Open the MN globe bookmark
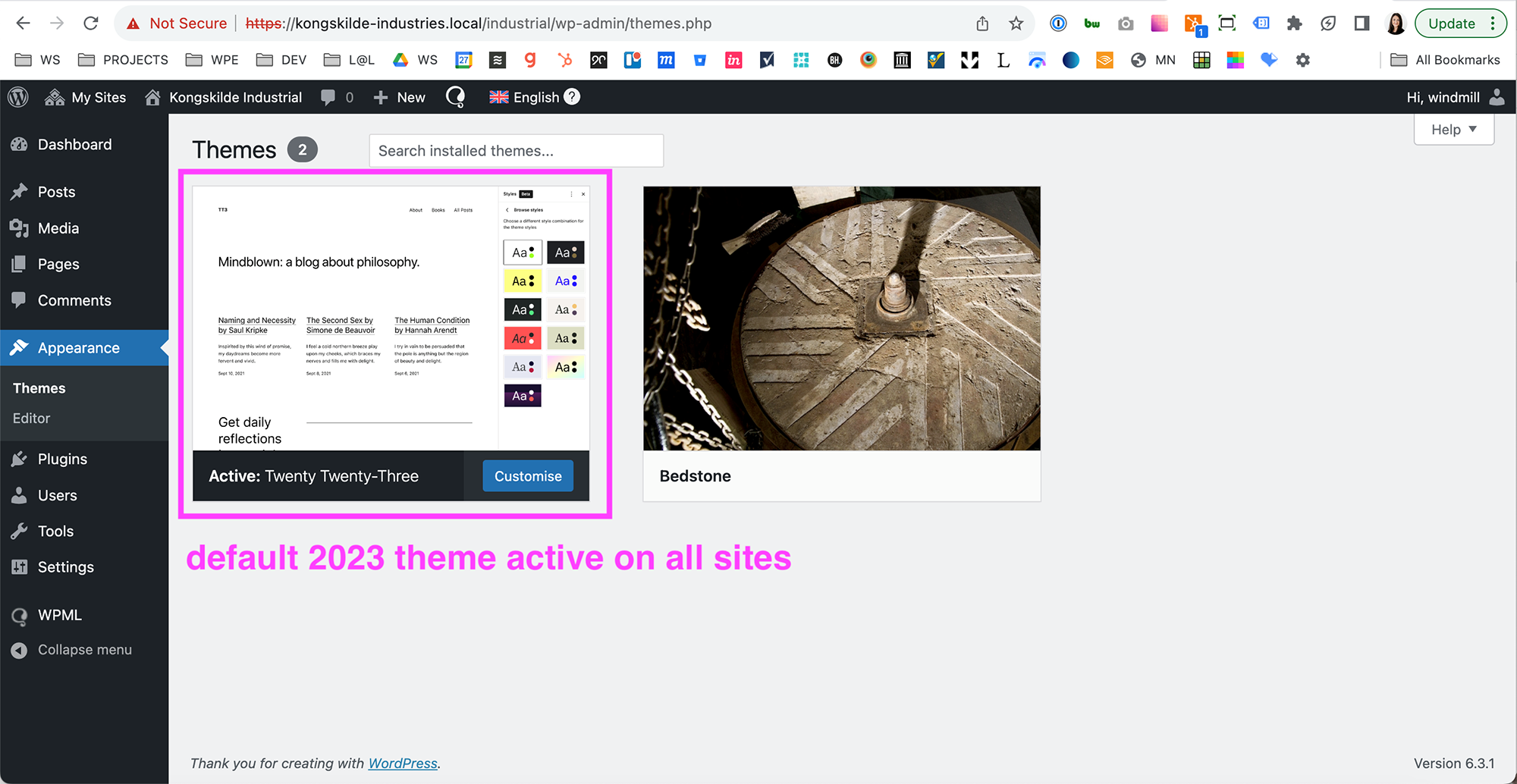 point(1153,60)
